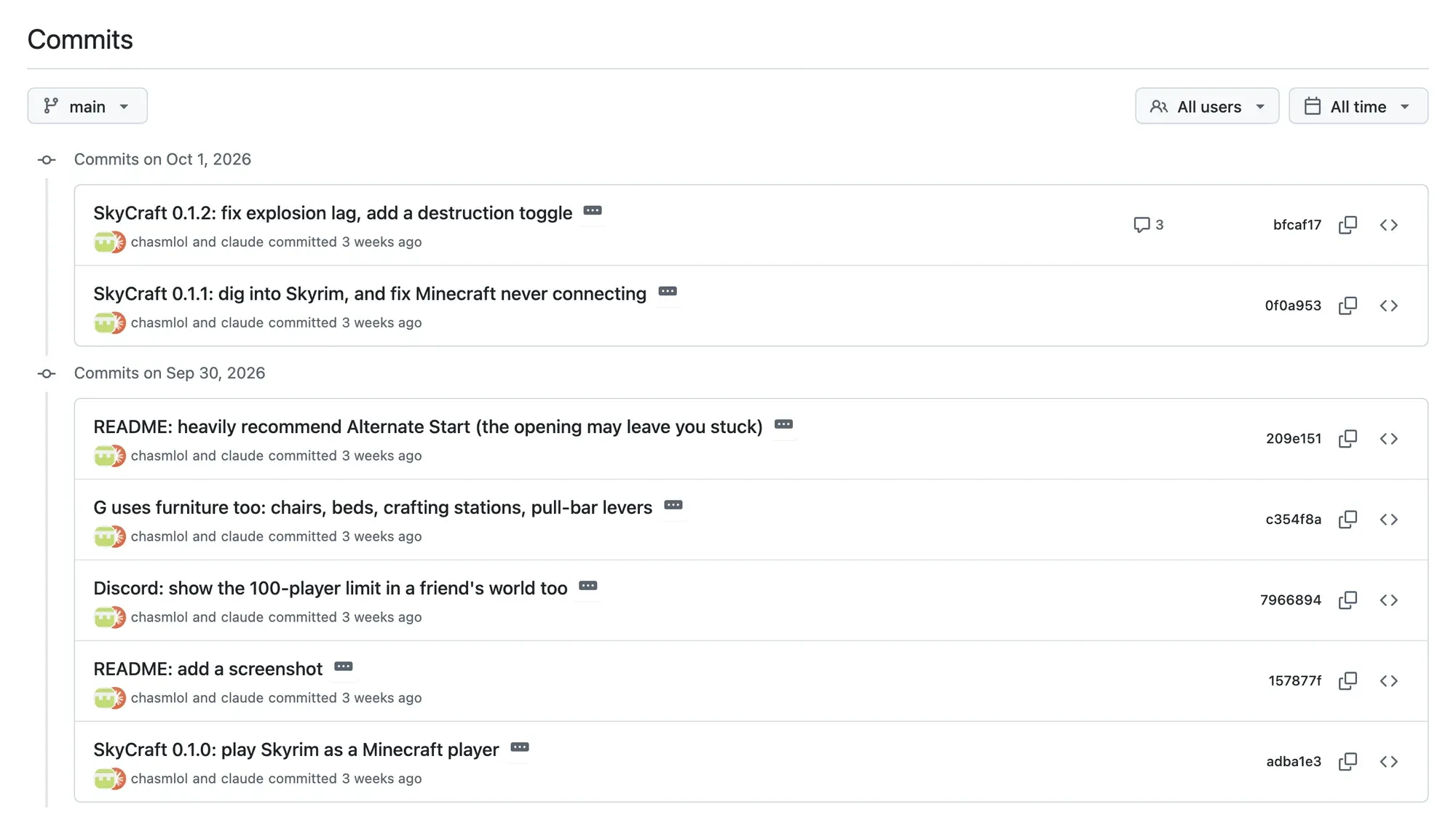Open Discord 100-player limit commit title

[x=331, y=589]
